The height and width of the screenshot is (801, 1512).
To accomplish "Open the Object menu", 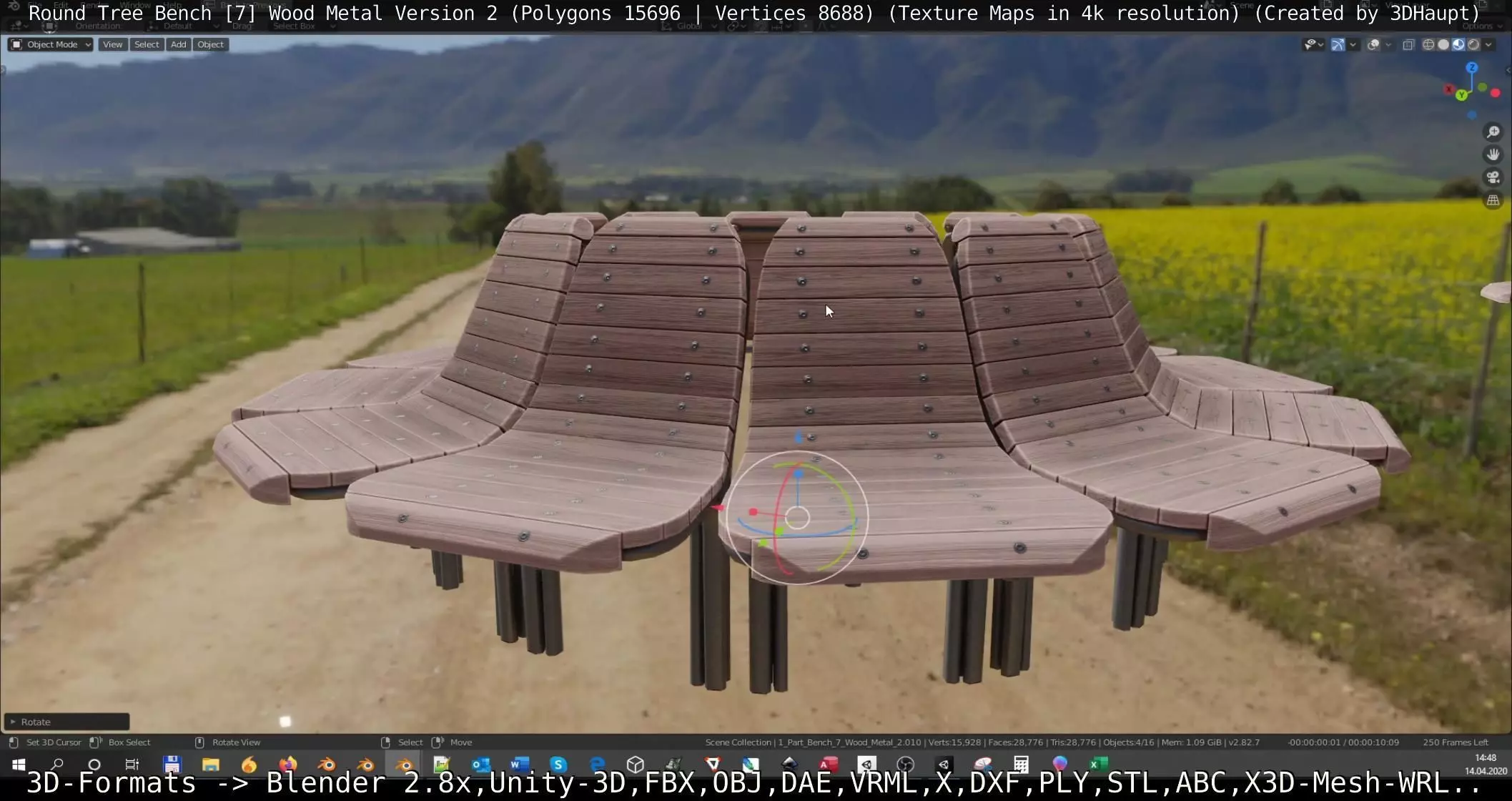I will (210, 44).
